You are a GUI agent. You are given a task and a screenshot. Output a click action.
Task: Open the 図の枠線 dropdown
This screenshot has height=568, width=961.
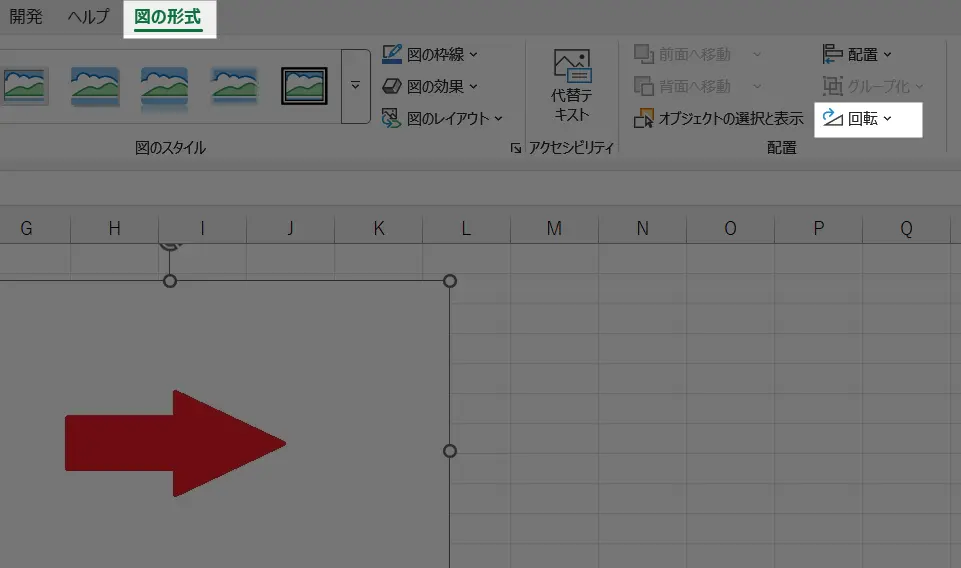click(430, 55)
